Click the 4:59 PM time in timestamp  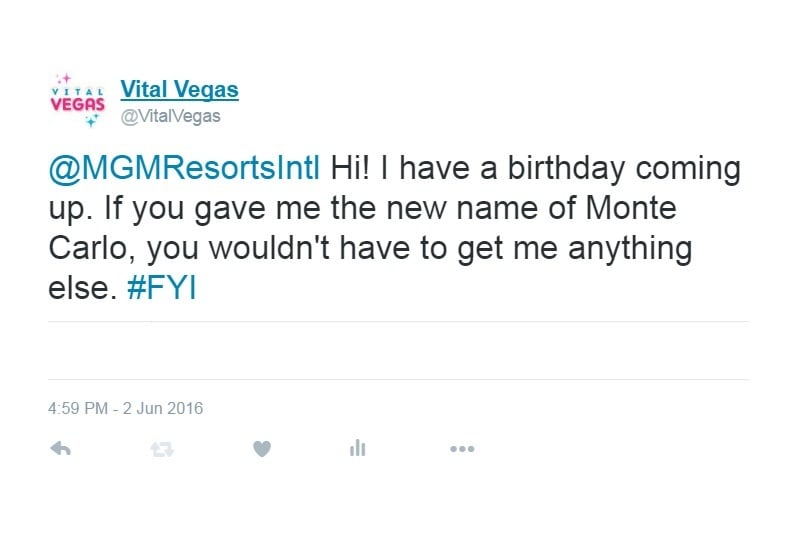point(78,408)
